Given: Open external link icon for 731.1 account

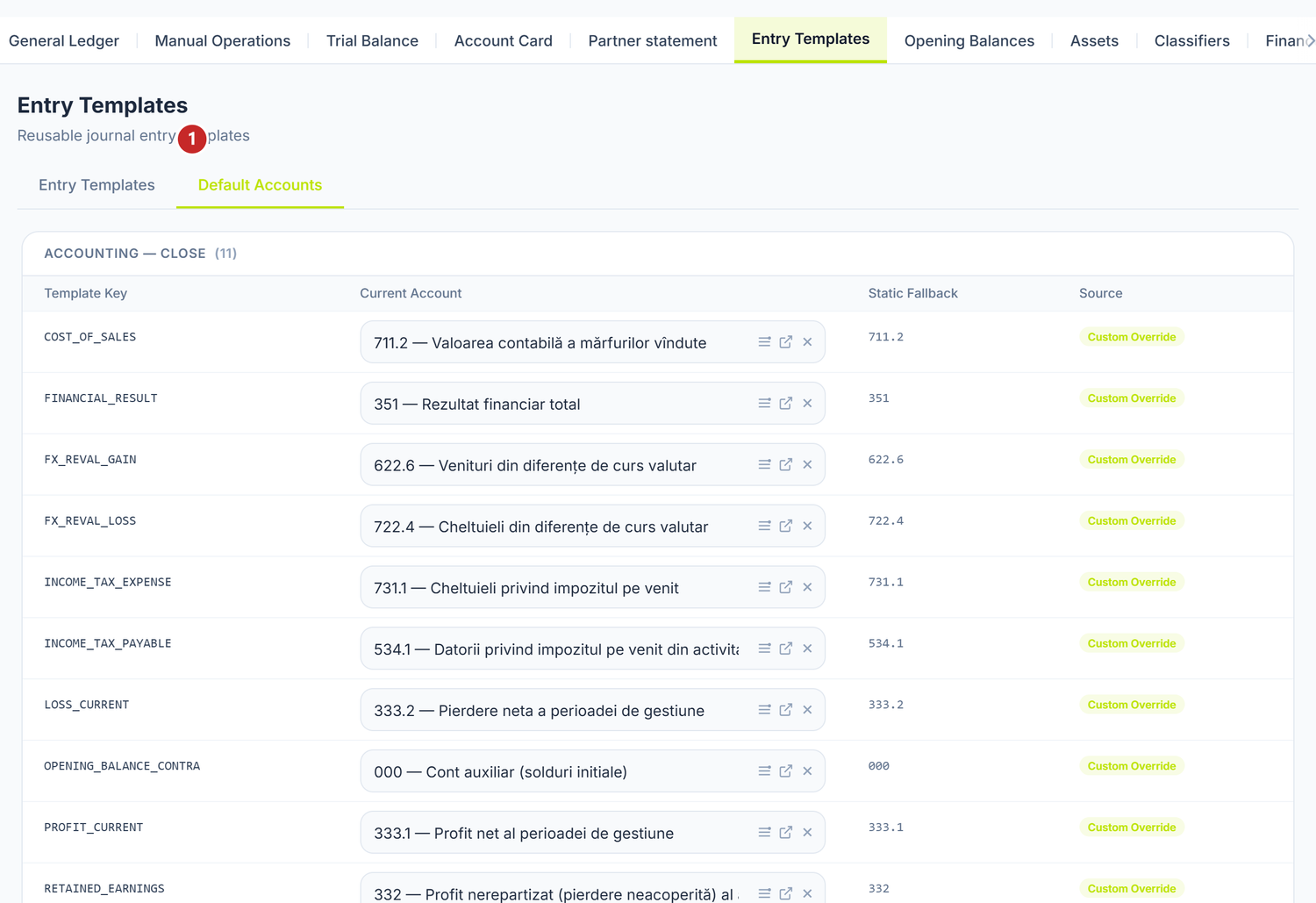Looking at the screenshot, I should tap(786, 587).
